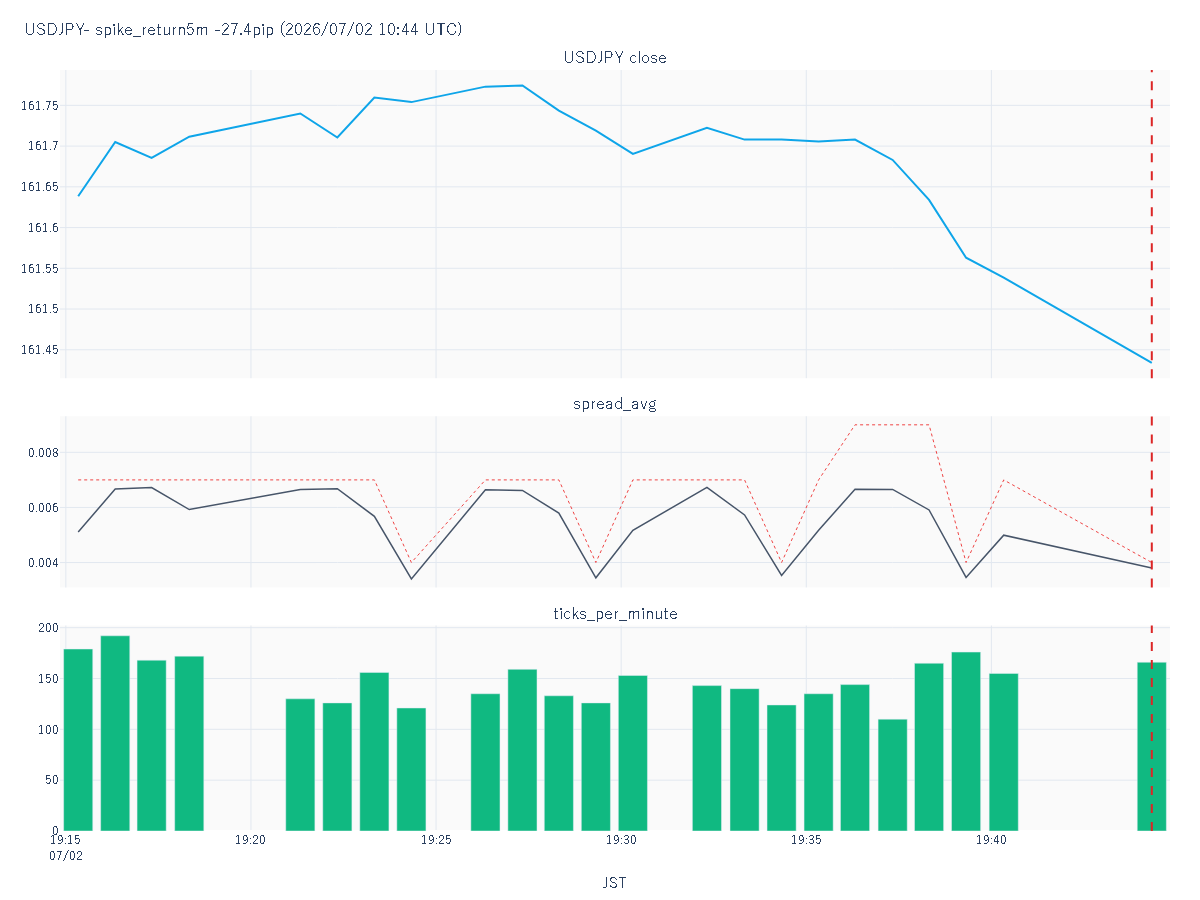Click the red dashed spike line in the price chart
Screen dimensions: 1200x900
tap(1152, 224)
